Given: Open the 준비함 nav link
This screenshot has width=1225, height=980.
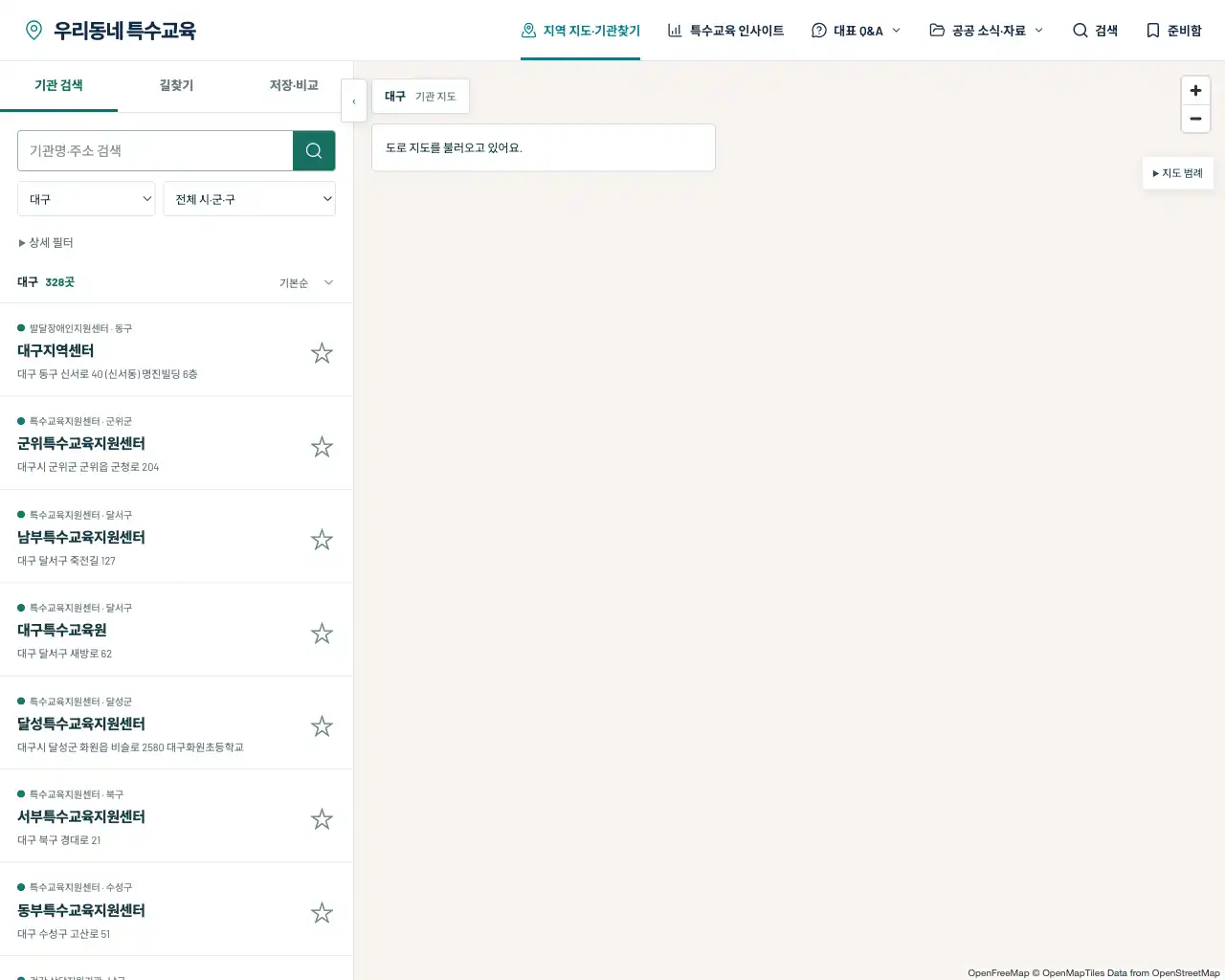Looking at the screenshot, I should pyautogui.click(x=1173, y=31).
